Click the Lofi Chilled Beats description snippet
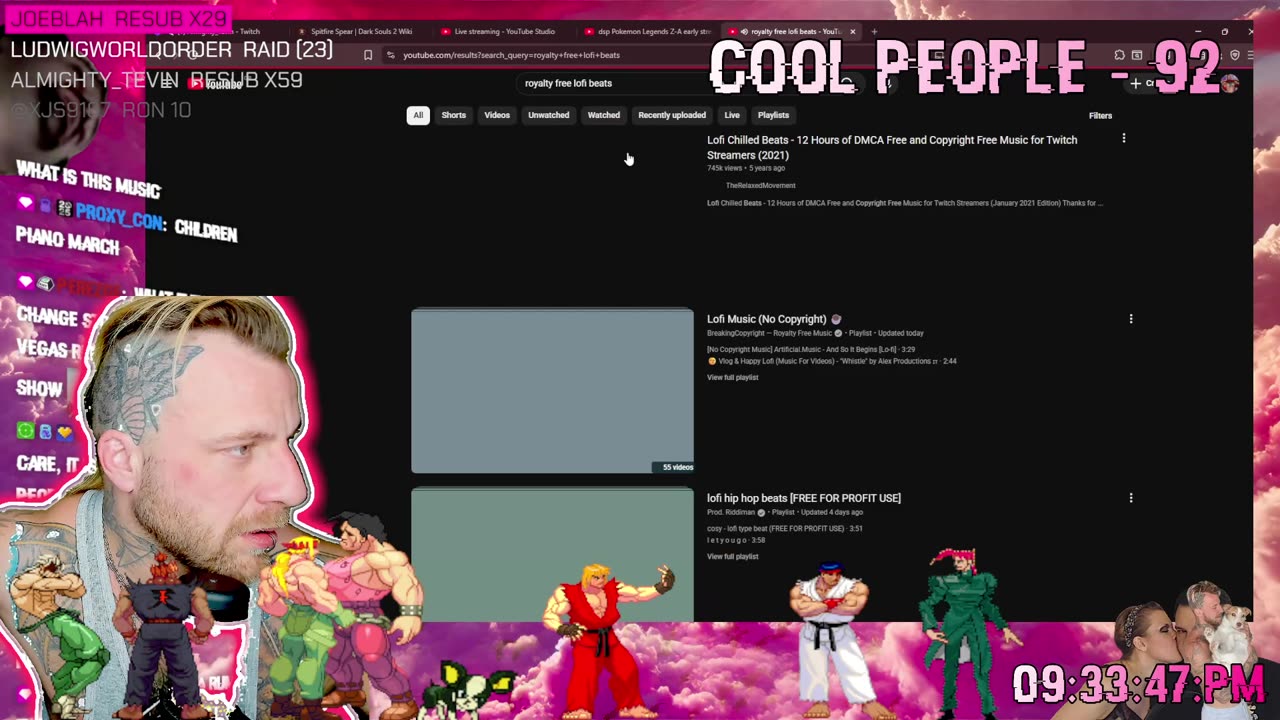This screenshot has width=1280, height=720. 905,203
